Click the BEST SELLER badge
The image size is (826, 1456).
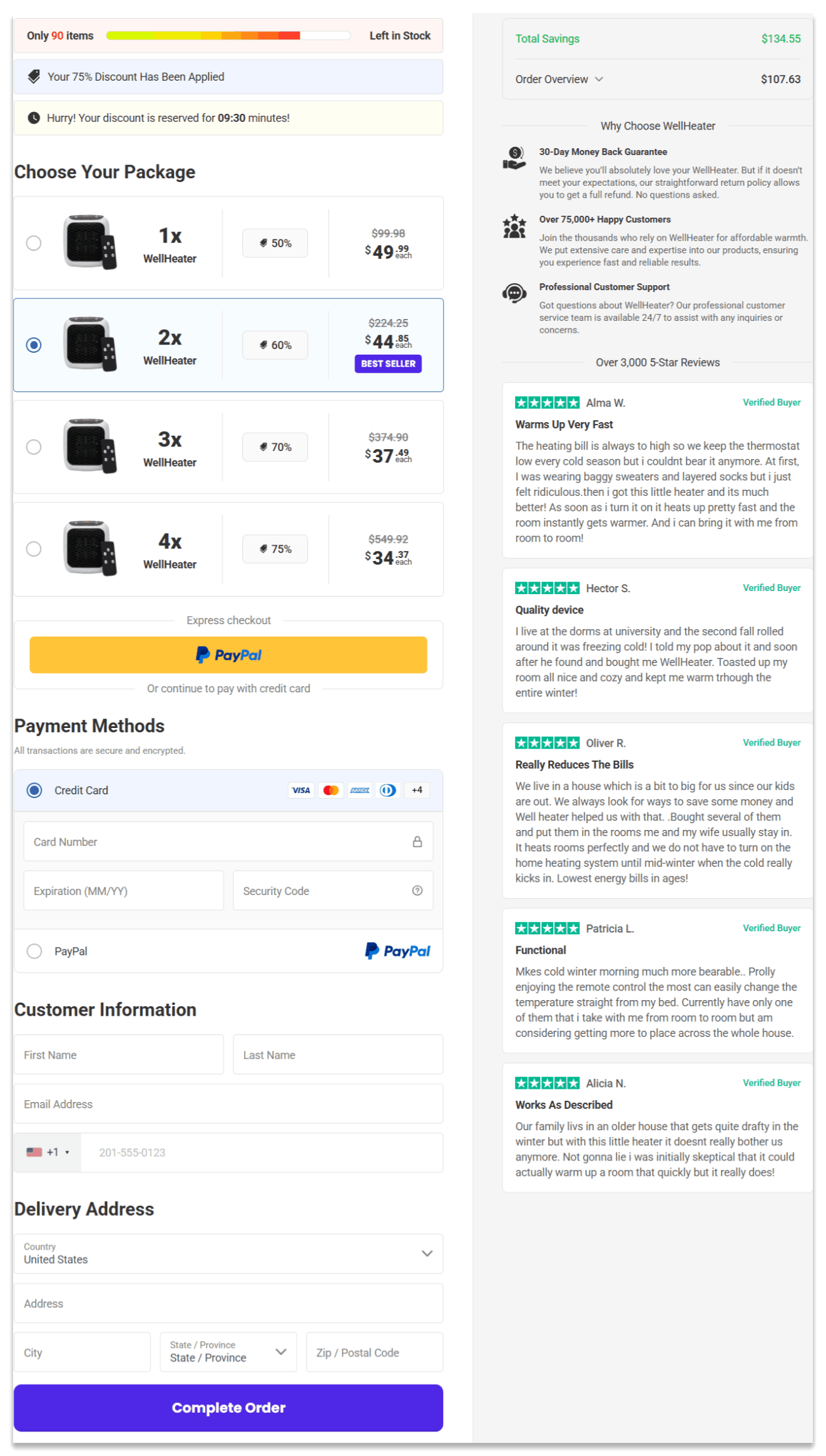(388, 363)
